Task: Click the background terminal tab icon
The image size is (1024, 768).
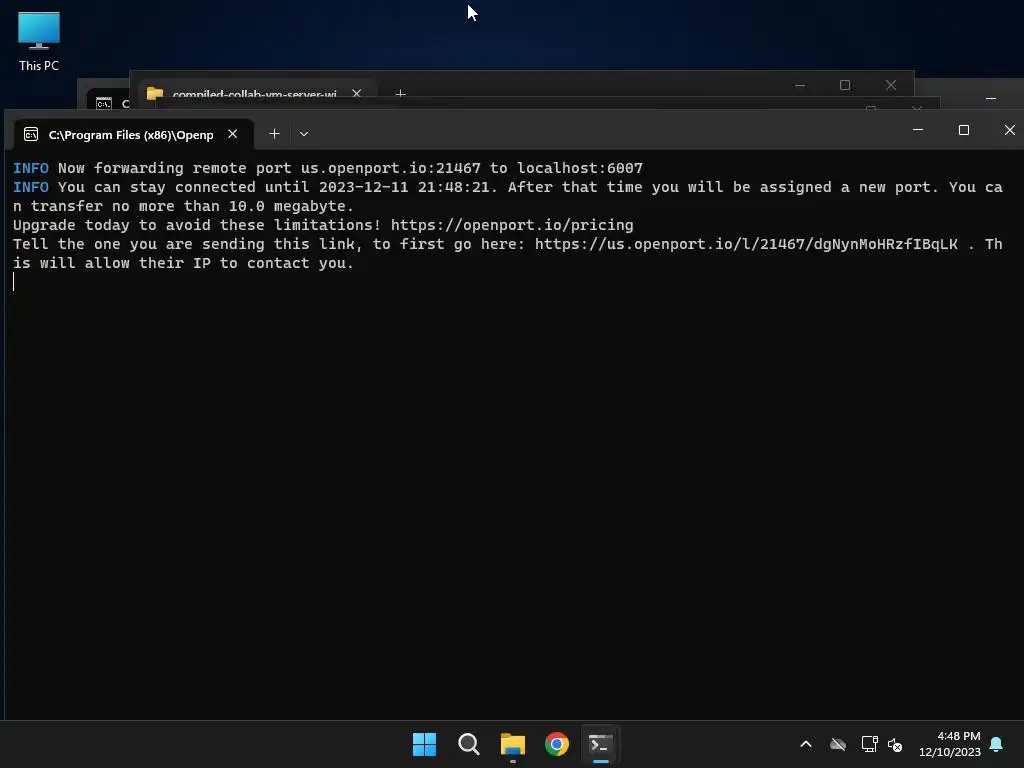Action: coord(104,103)
